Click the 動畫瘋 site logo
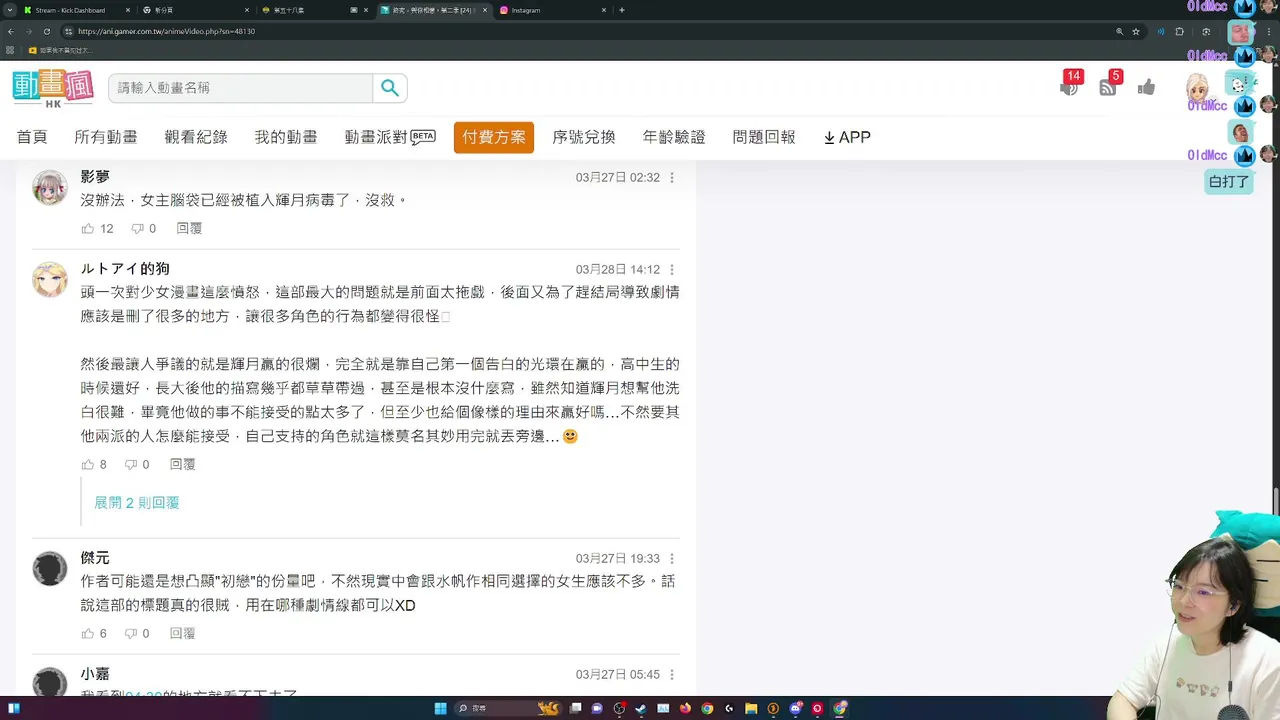Viewport: 1280px width, 720px height. 53,88
